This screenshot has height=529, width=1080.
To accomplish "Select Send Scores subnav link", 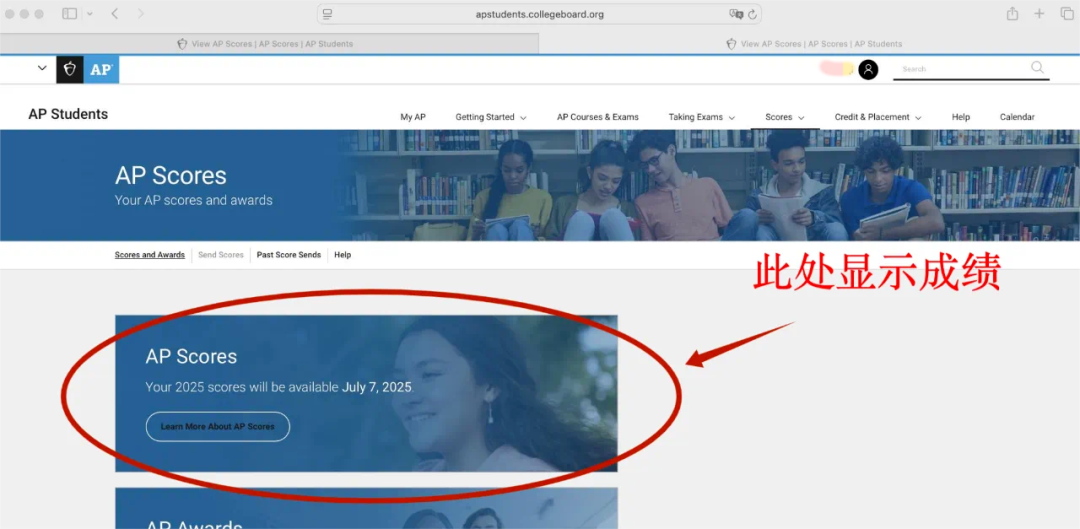I will pyautogui.click(x=220, y=255).
